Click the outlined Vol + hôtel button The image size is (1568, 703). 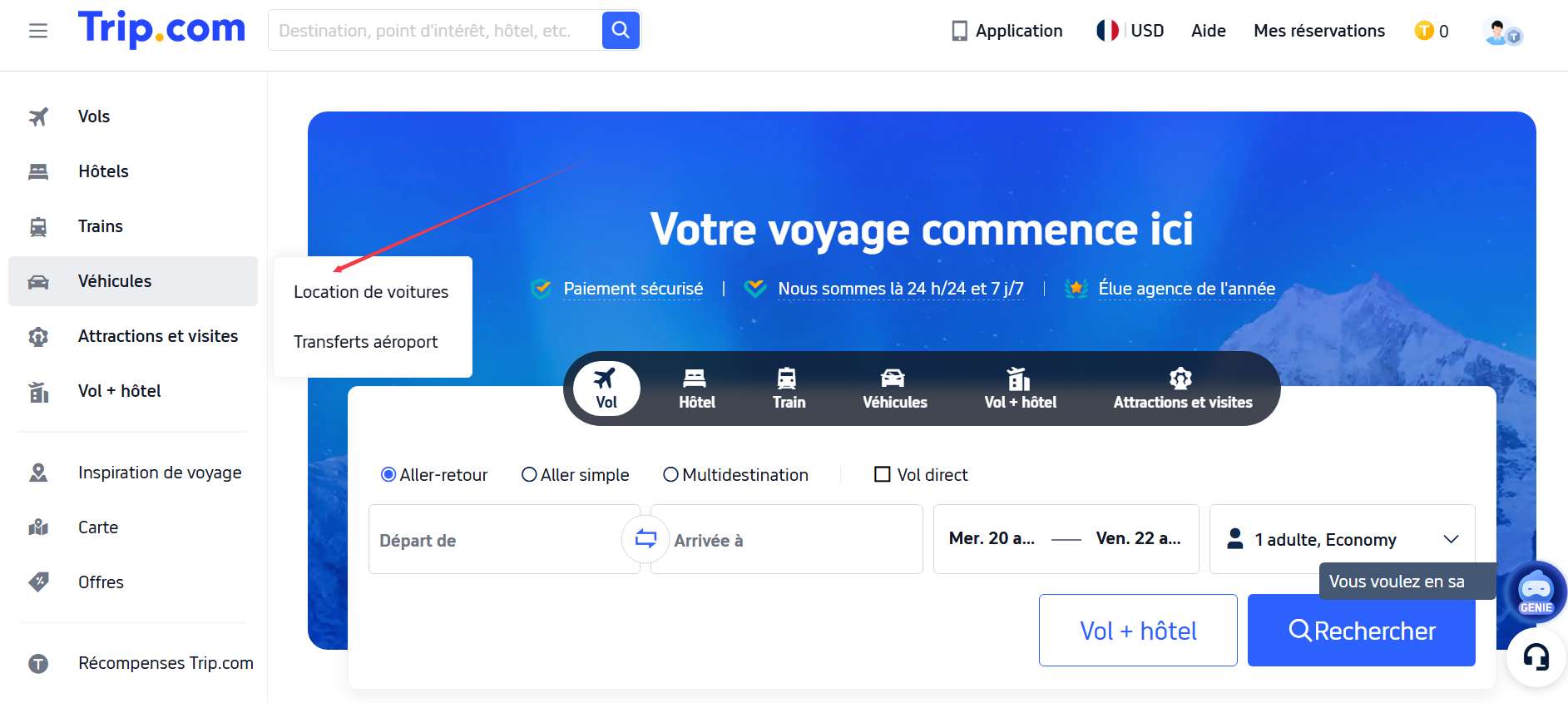[x=1138, y=631]
